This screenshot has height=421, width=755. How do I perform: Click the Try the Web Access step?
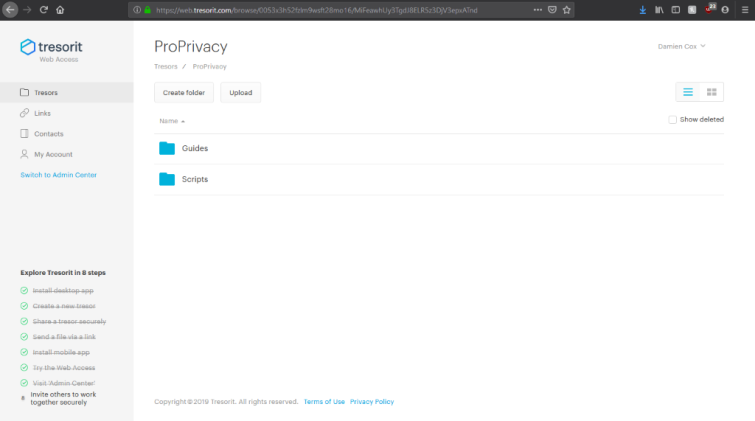64,368
